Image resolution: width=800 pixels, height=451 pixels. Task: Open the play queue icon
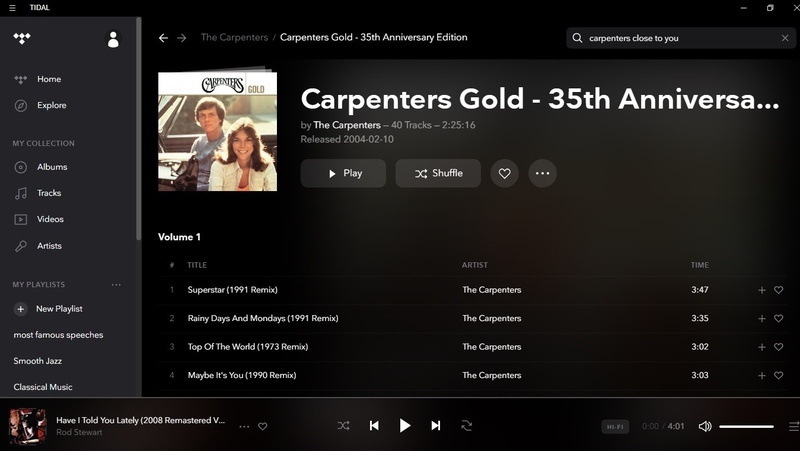tap(794, 427)
